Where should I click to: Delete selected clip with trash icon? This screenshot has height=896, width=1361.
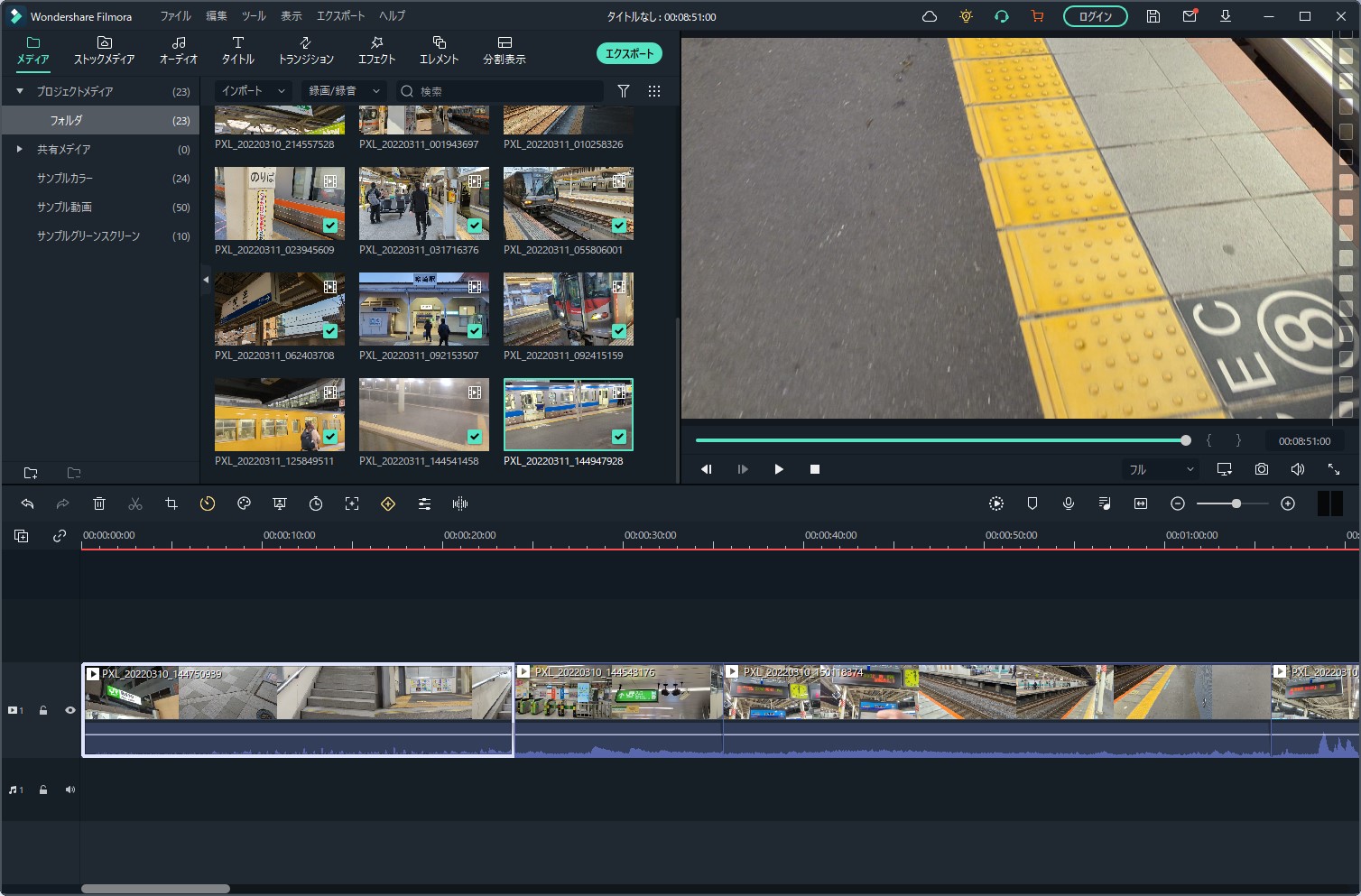click(99, 503)
